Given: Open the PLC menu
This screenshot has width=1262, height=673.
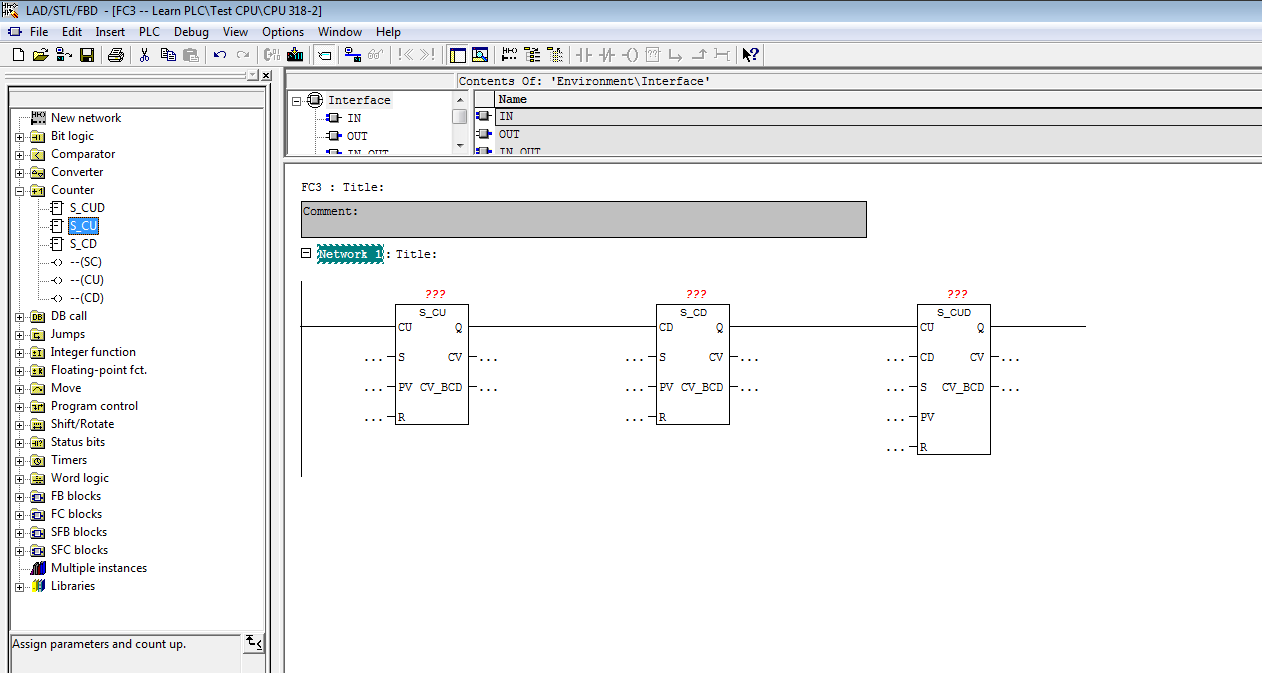Looking at the screenshot, I should tap(148, 31).
